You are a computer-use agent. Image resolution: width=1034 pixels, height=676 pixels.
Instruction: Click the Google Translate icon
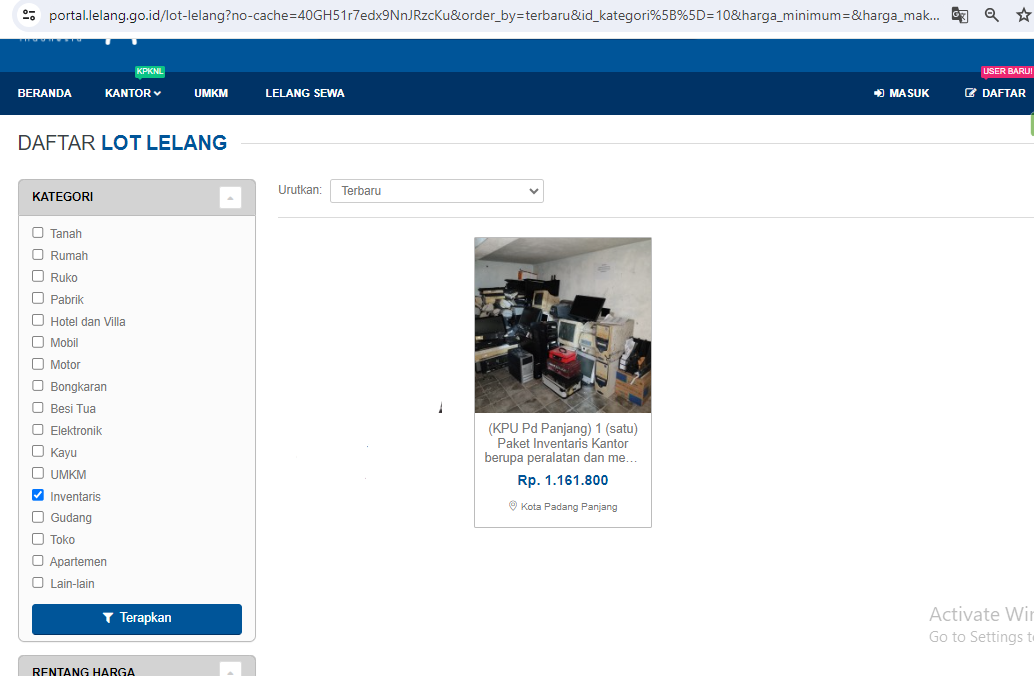click(959, 15)
